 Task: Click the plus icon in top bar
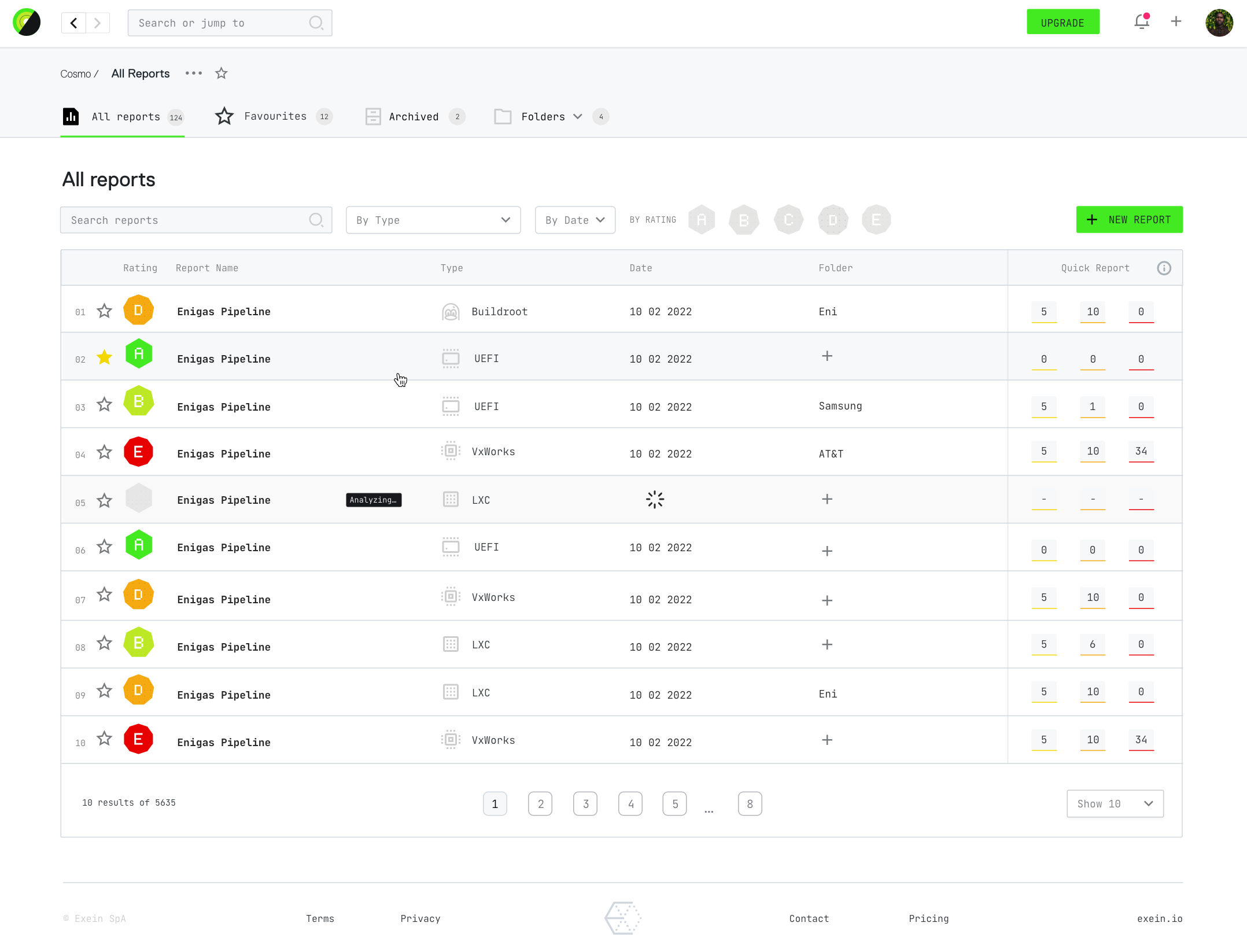[1176, 22]
